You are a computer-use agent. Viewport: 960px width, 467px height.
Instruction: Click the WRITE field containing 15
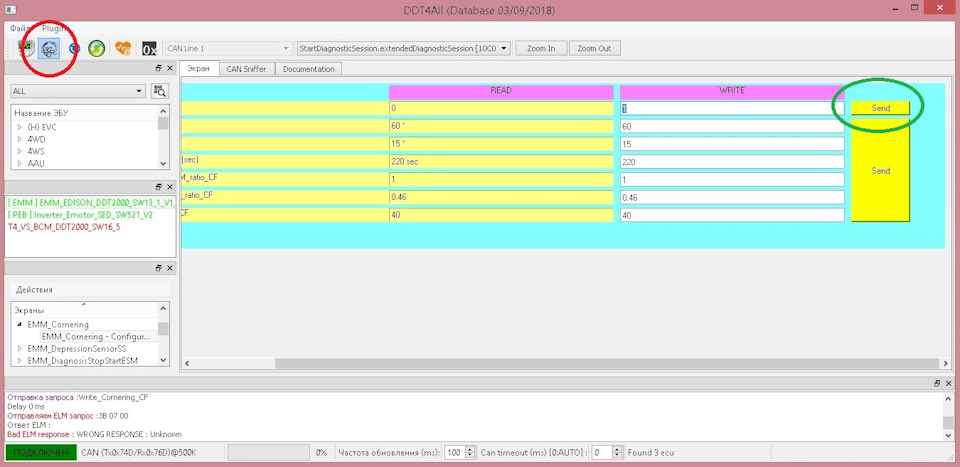click(732, 144)
